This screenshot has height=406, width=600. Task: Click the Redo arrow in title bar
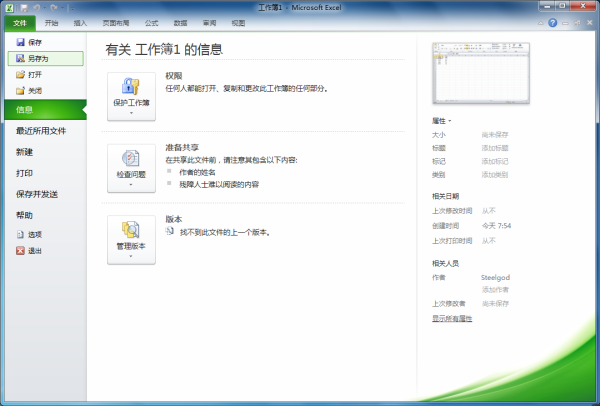[x=54, y=8]
